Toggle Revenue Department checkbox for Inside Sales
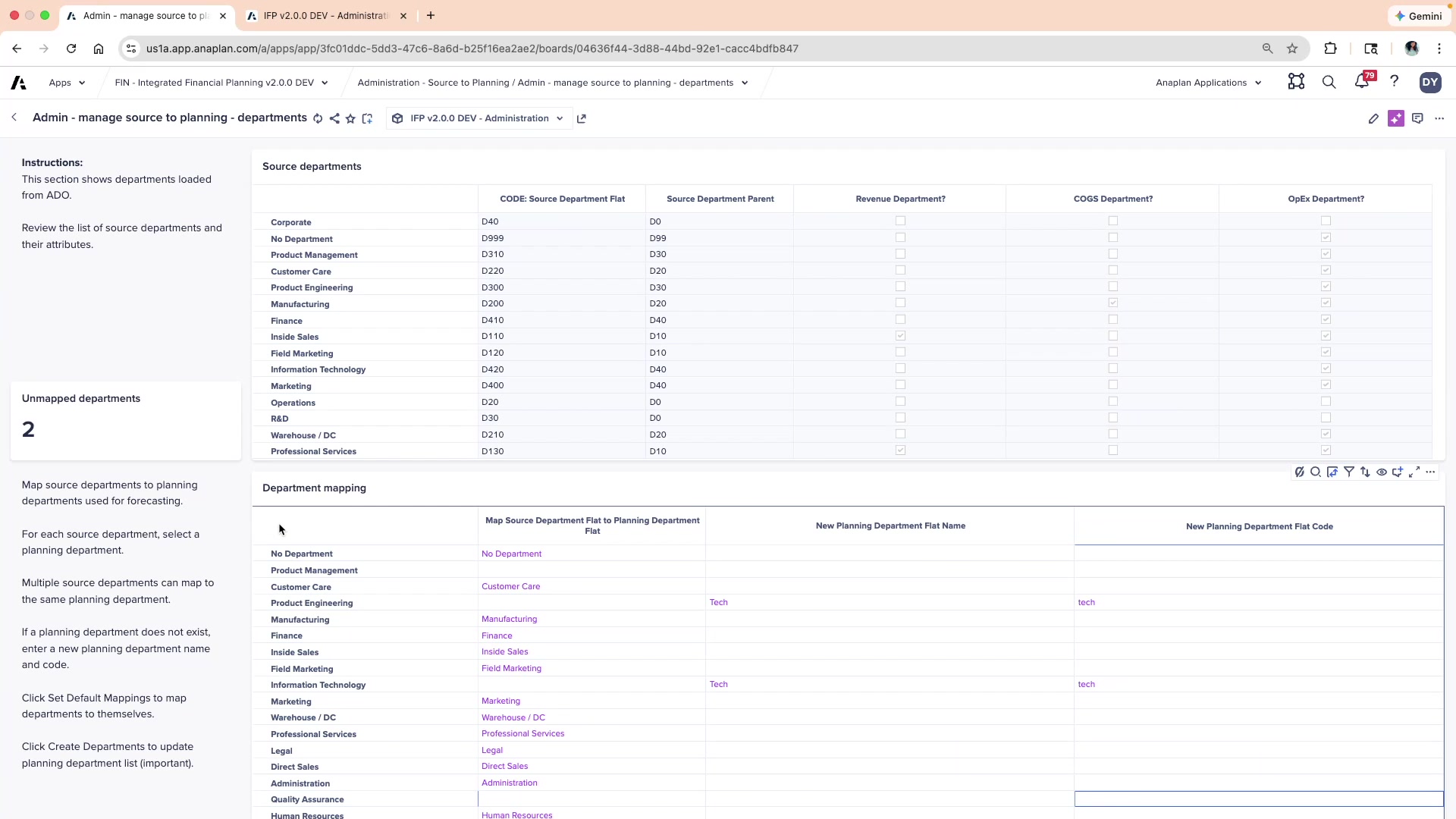This screenshot has height=819, width=1456. point(900,336)
